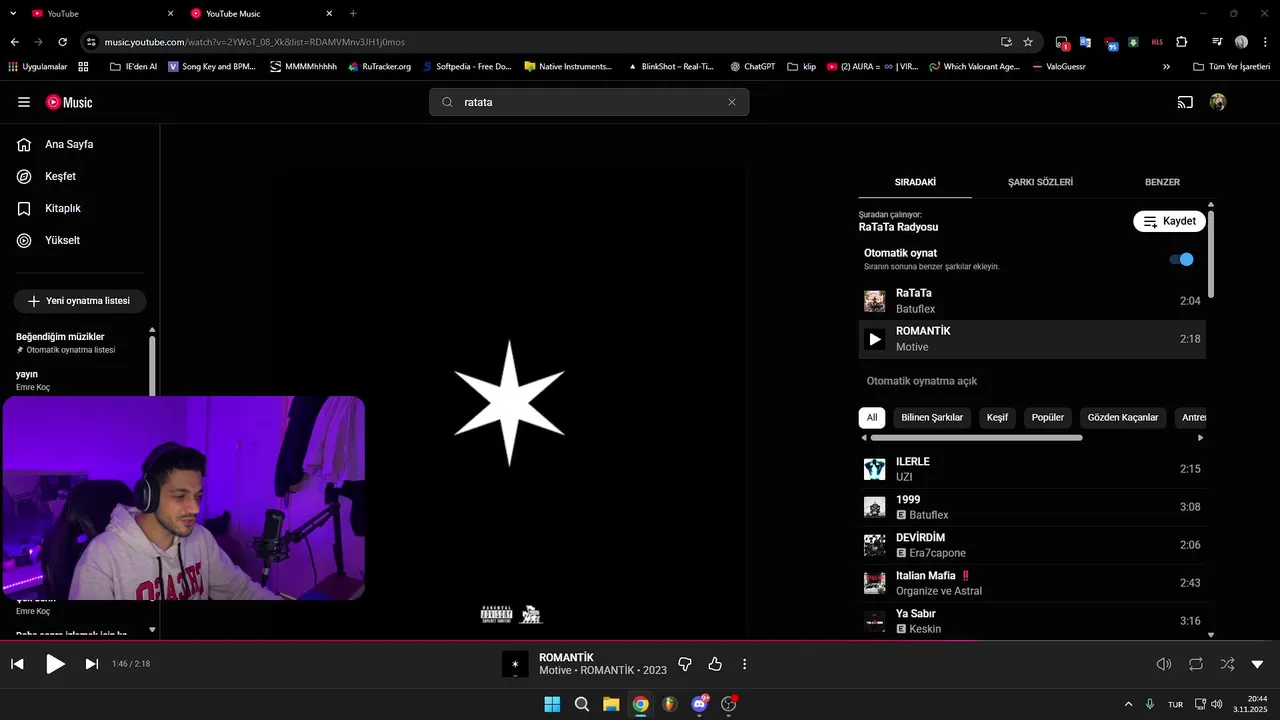Open a new browser tab
Viewport: 1280px width, 720px height.
[x=353, y=13]
